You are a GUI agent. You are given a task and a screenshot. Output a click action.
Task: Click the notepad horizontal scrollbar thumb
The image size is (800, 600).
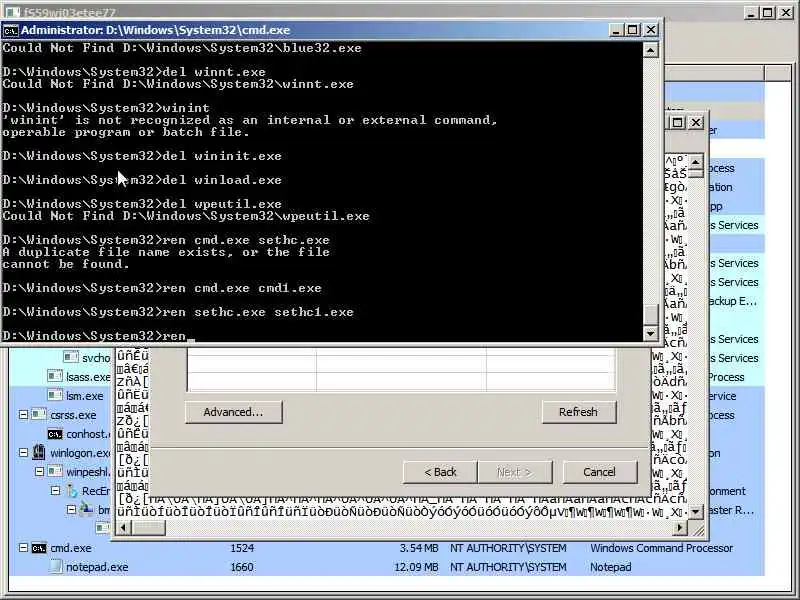point(148,528)
